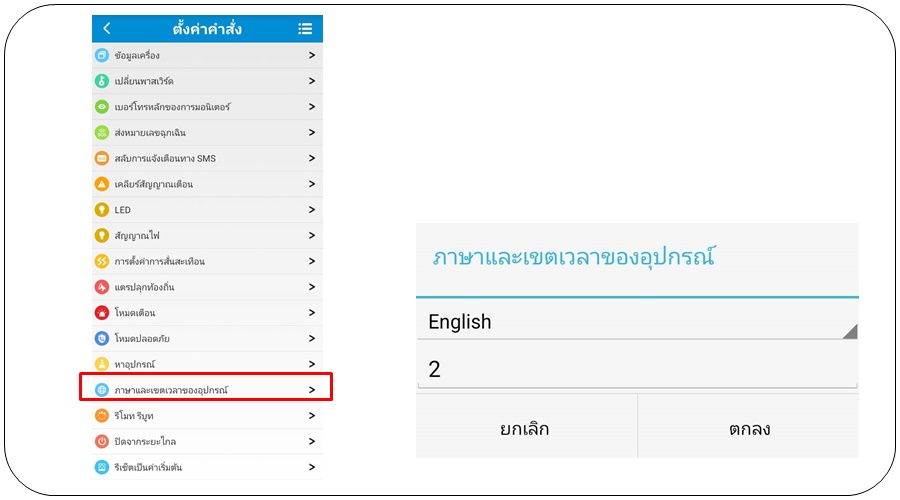Tap the orange warning triangle icon
The height and width of the screenshot is (500, 900).
[x=101, y=184]
